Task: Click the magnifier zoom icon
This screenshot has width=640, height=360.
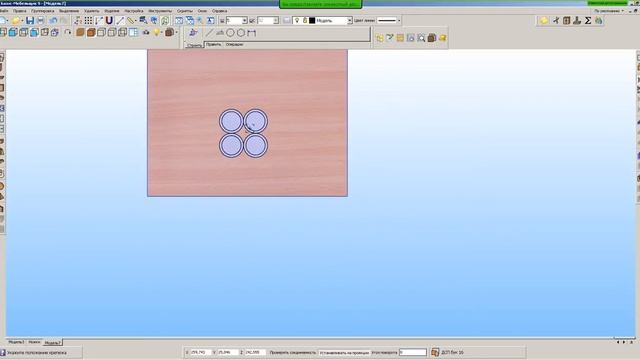Action: [x=200, y=20]
